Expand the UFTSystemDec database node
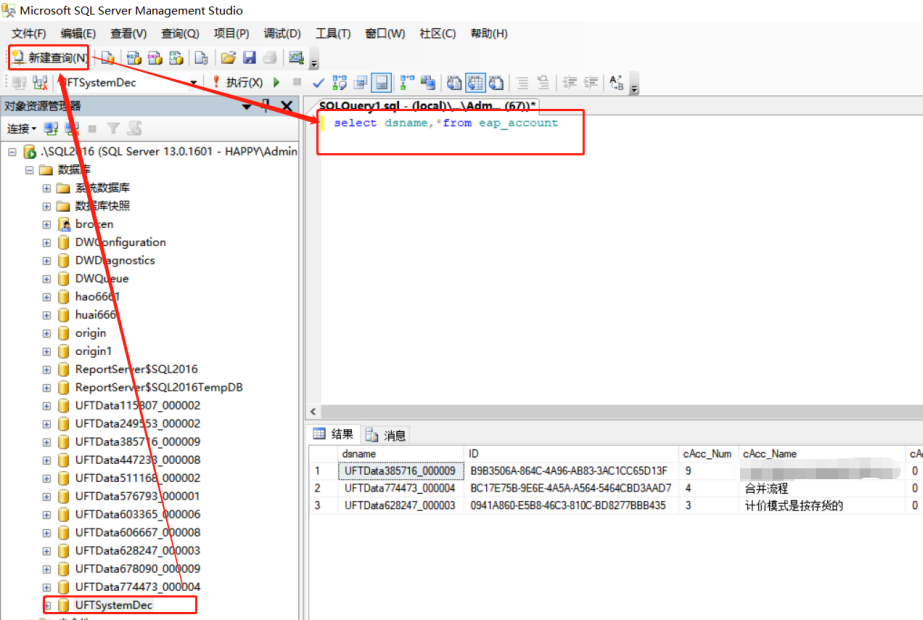The image size is (923, 620). pyautogui.click(x=47, y=605)
